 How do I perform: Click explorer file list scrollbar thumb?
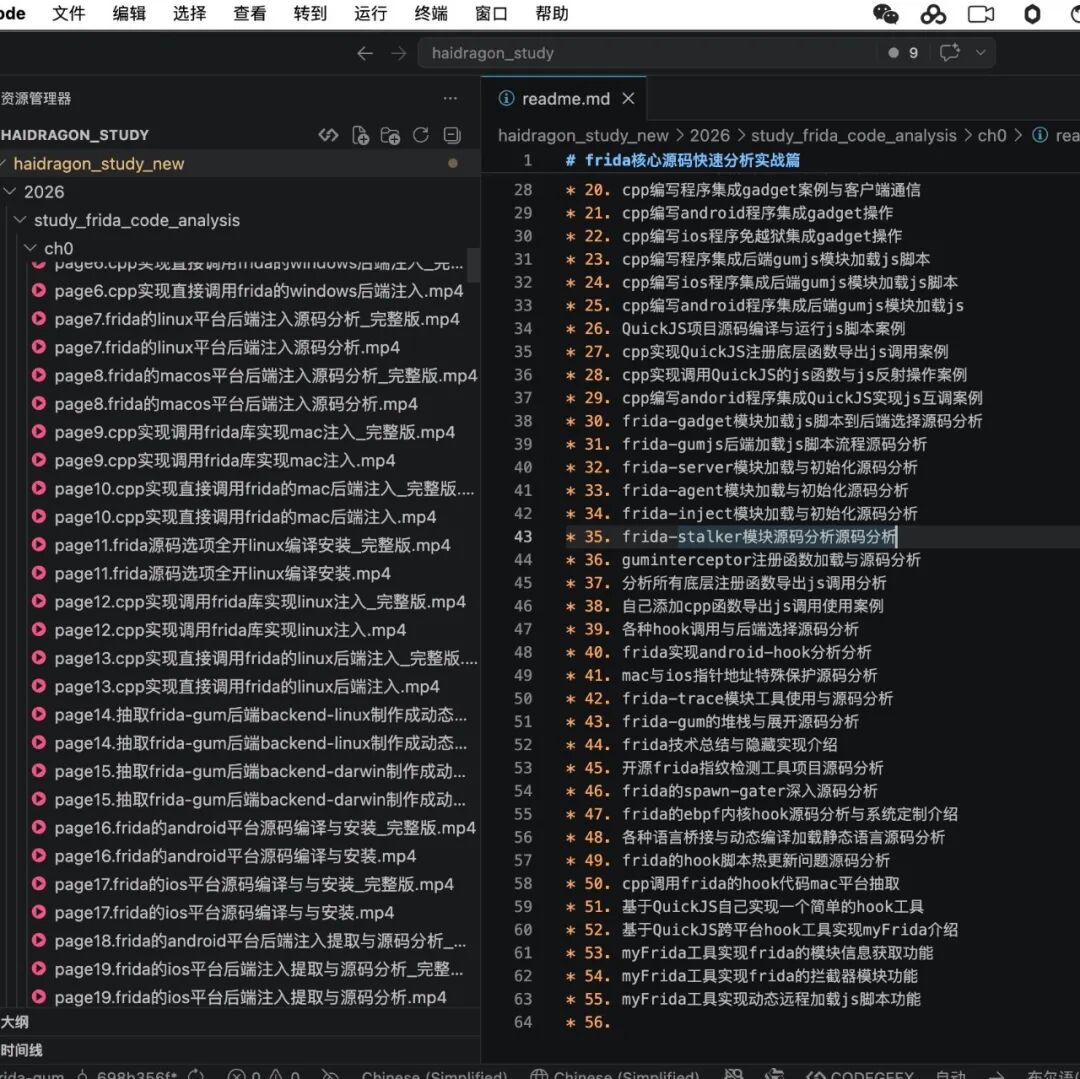[473, 265]
